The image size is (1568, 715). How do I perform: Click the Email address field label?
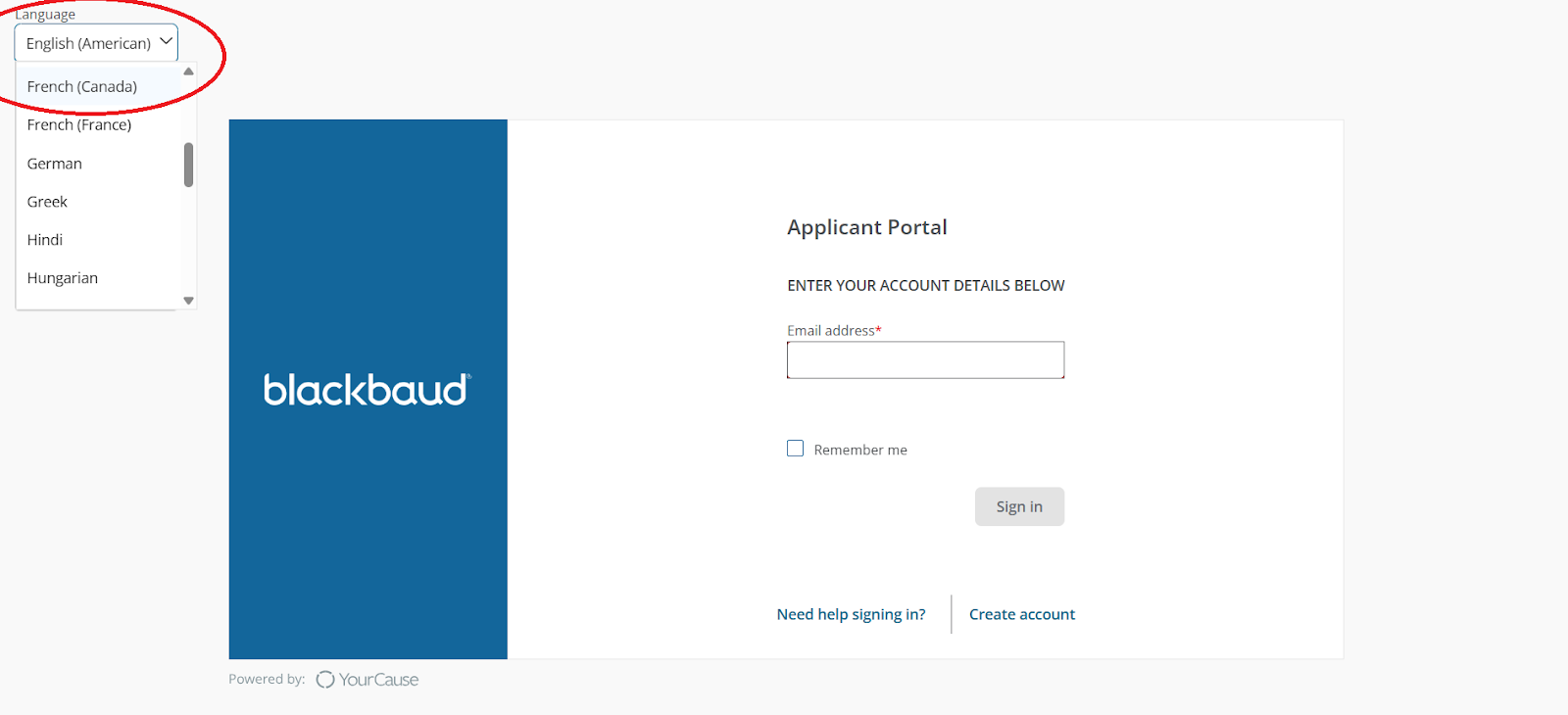pos(831,331)
